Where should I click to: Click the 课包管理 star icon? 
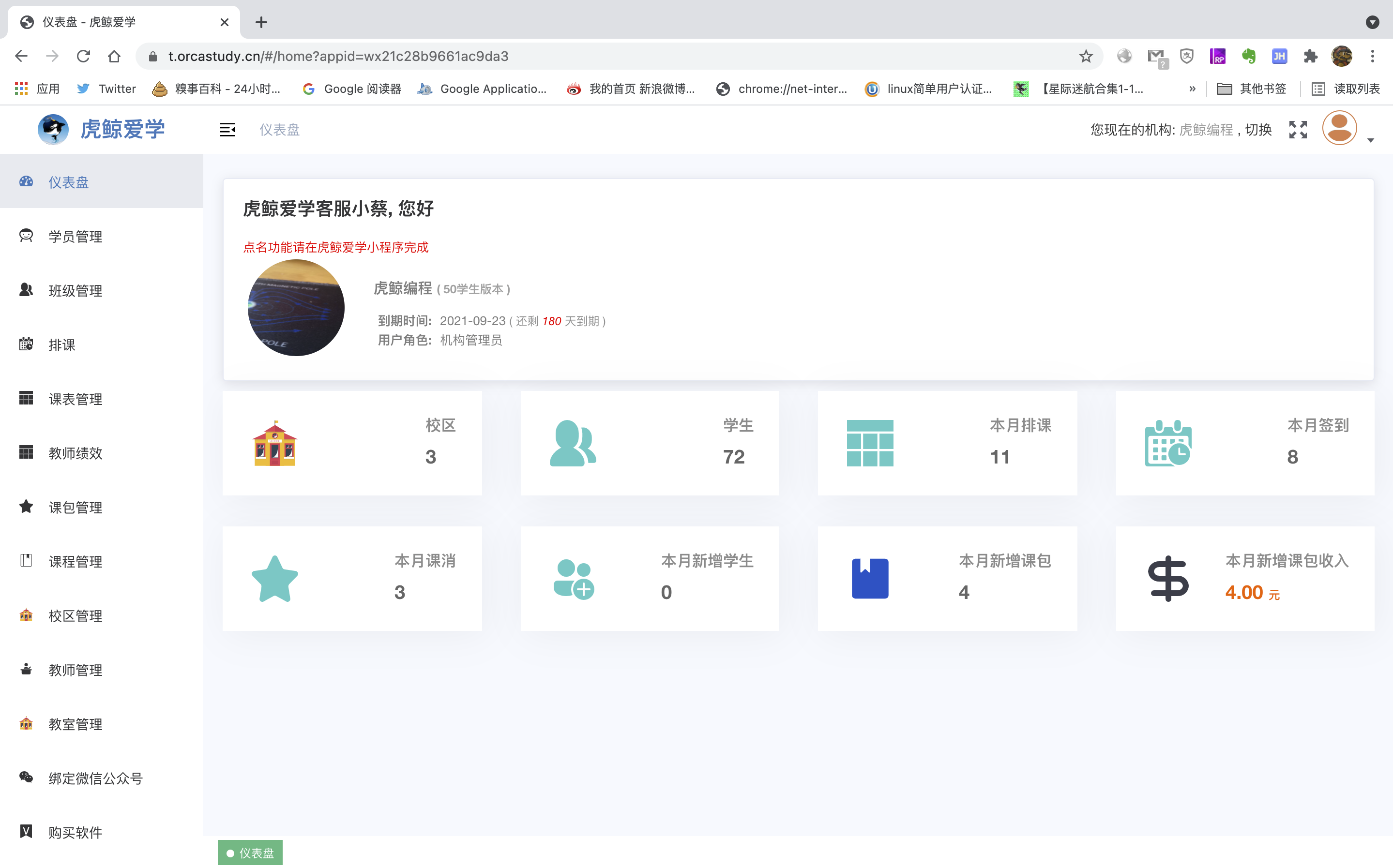[26, 506]
